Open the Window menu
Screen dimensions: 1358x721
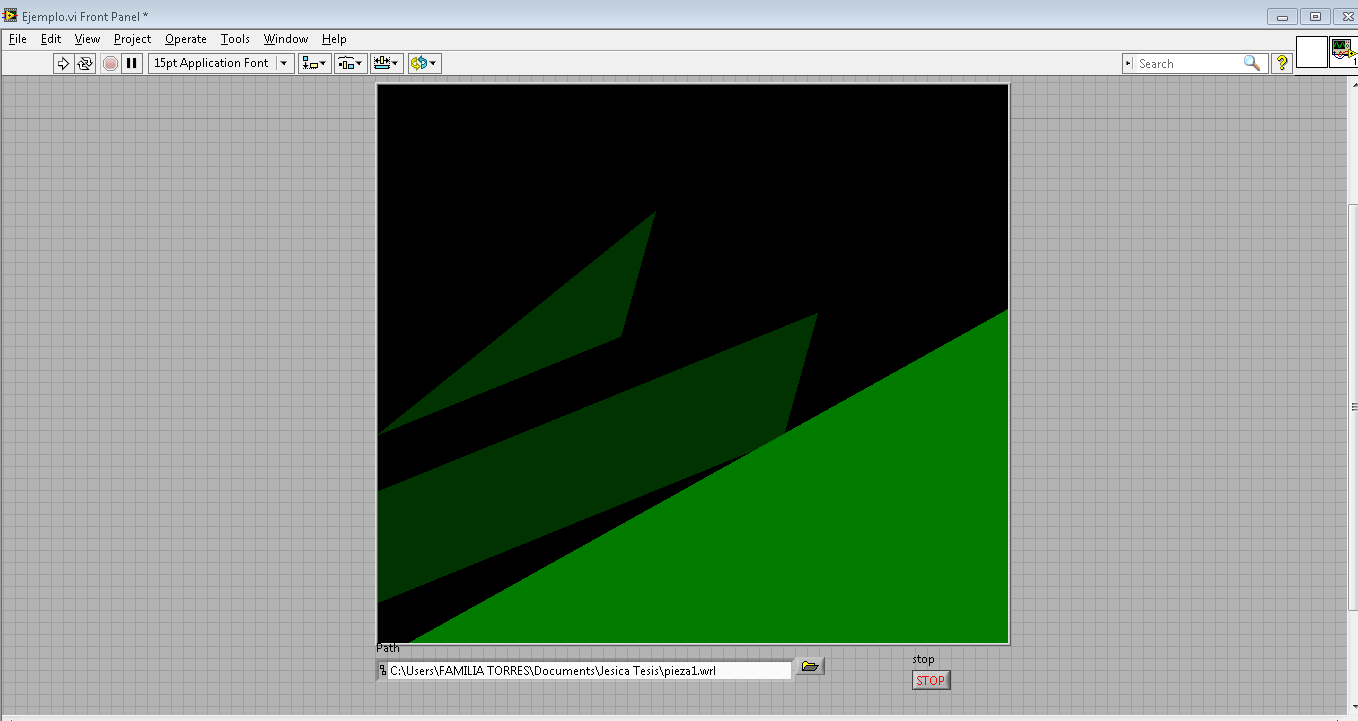[285, 39]
